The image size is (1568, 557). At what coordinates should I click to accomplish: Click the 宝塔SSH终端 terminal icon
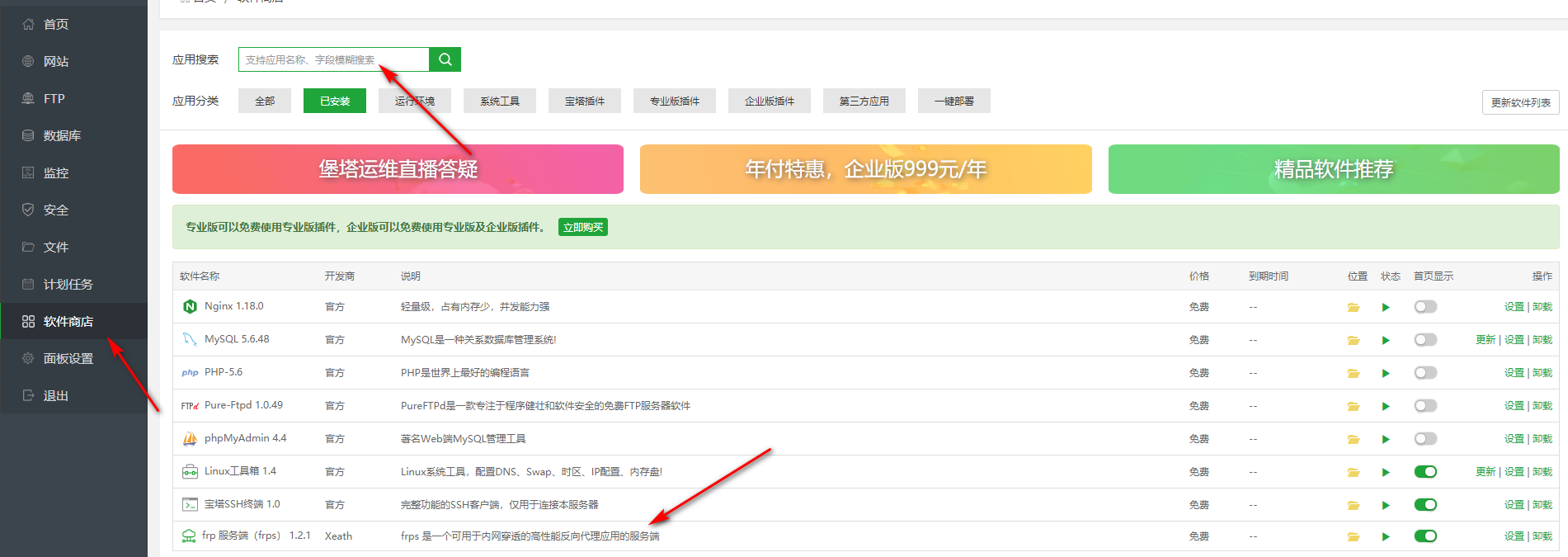coord(190,504)
